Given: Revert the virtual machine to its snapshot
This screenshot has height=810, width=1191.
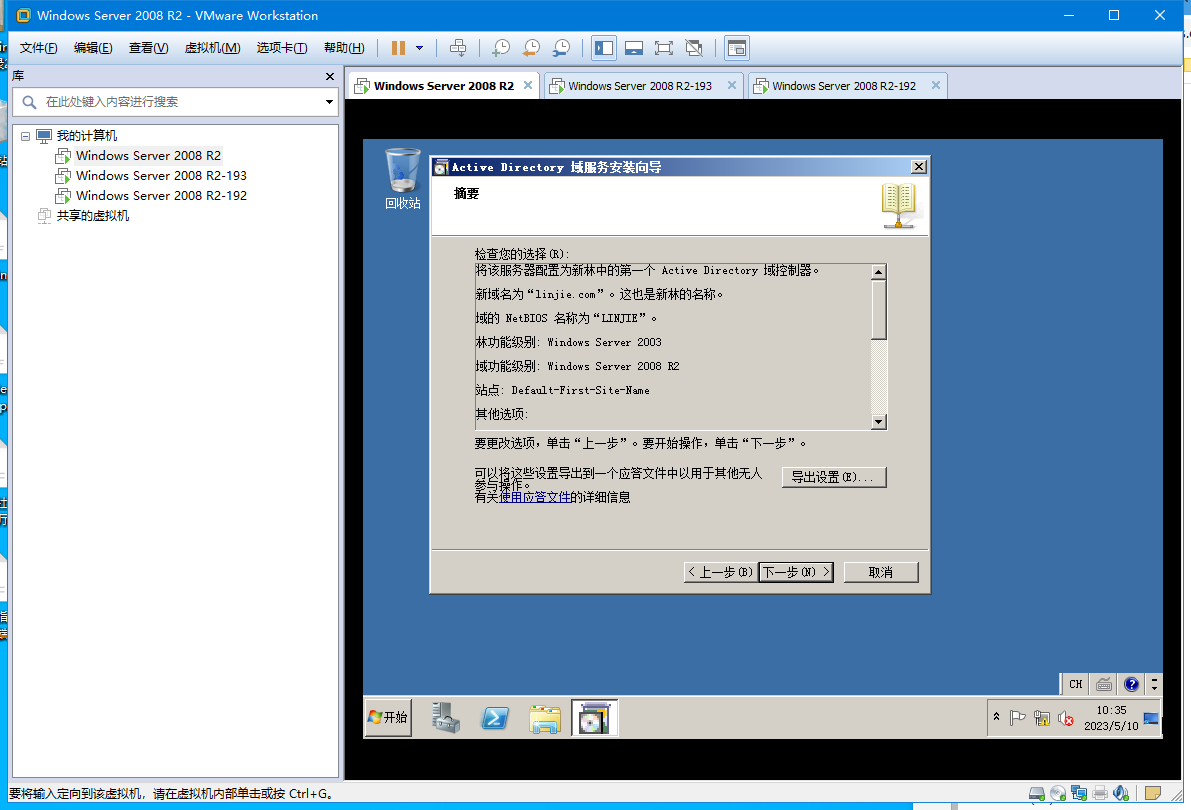Looking at the screenshot, I should coord(531,48).
